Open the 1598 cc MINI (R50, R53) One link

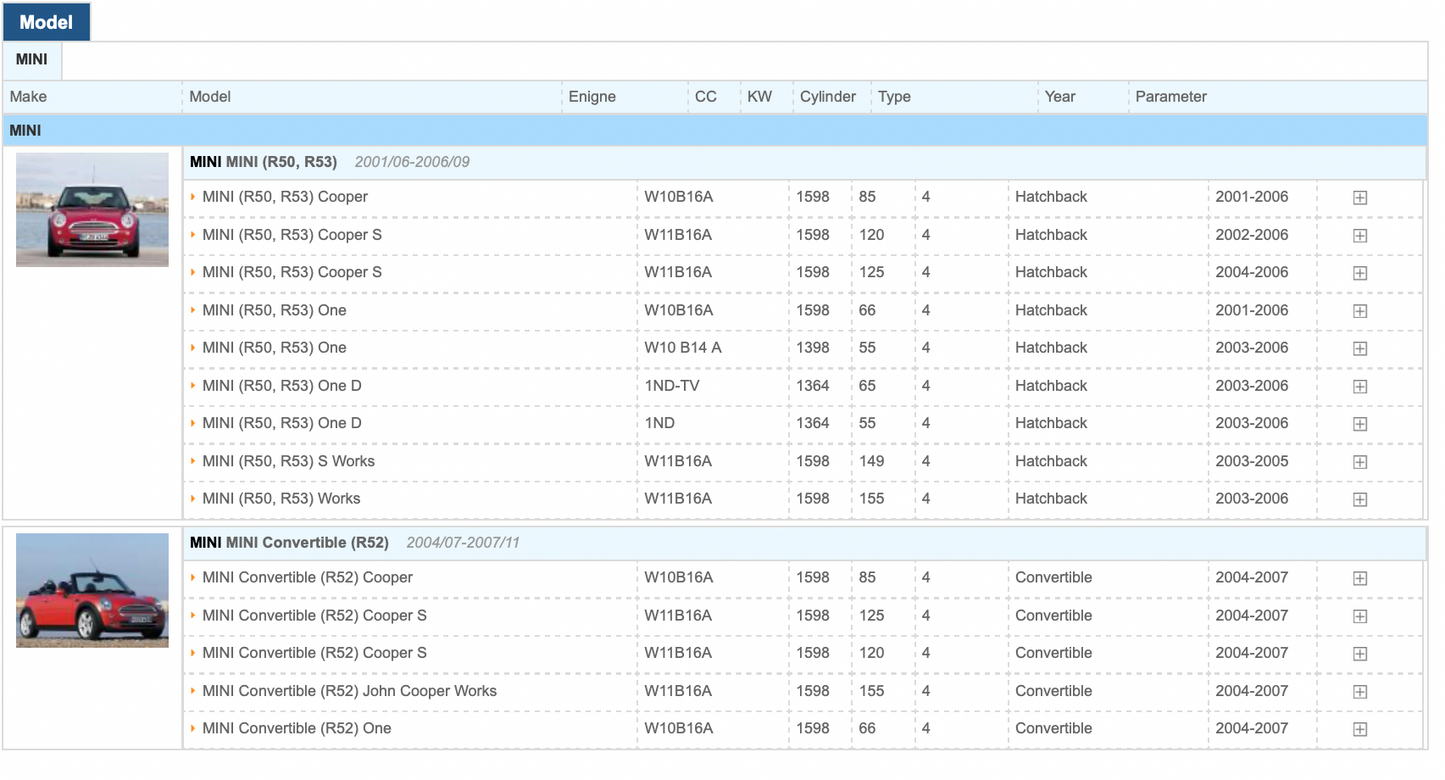click(x=274, y=310)
